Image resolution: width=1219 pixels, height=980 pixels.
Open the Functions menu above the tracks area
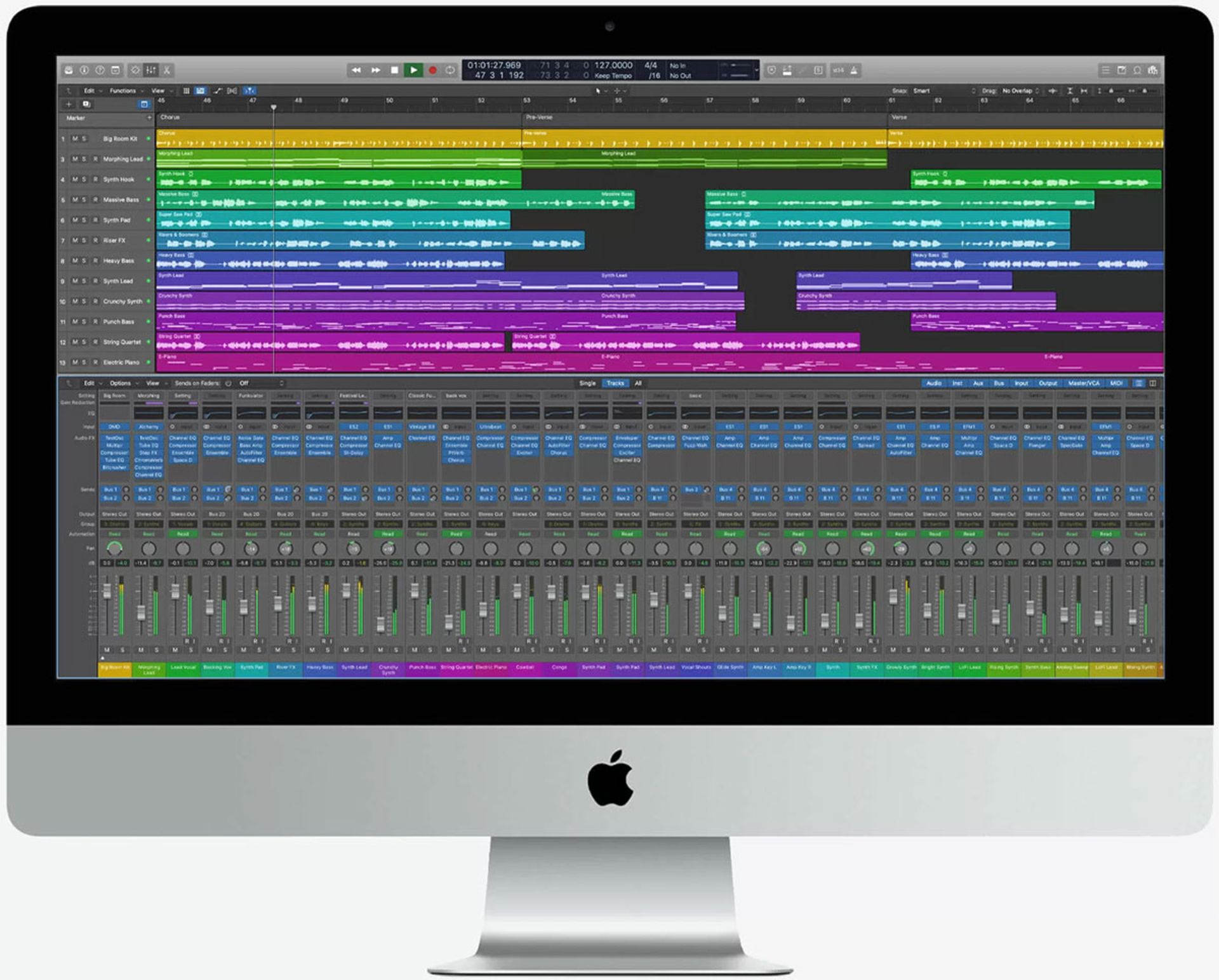(124, 91)
